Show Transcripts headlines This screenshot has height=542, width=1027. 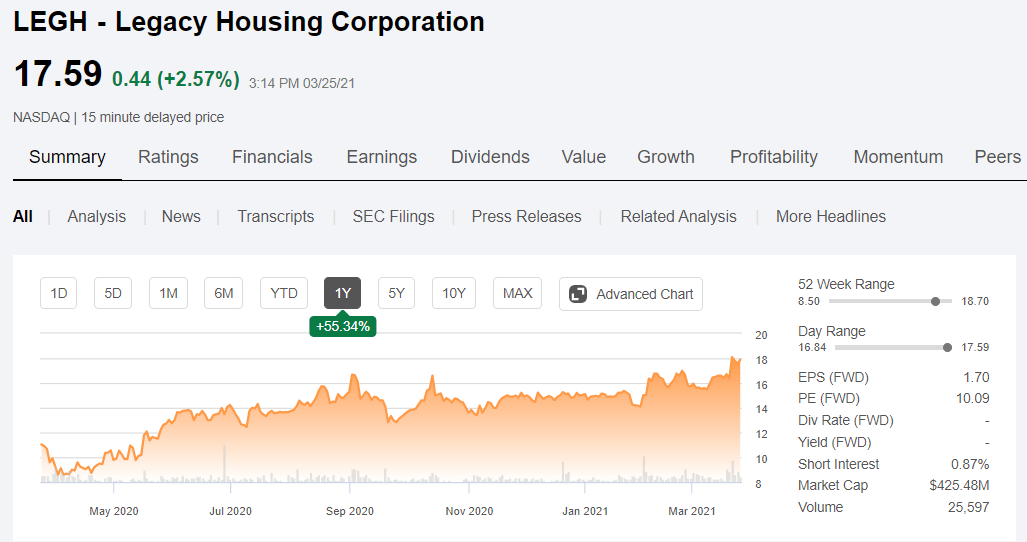pyautogui.click(x=275, y=217)
